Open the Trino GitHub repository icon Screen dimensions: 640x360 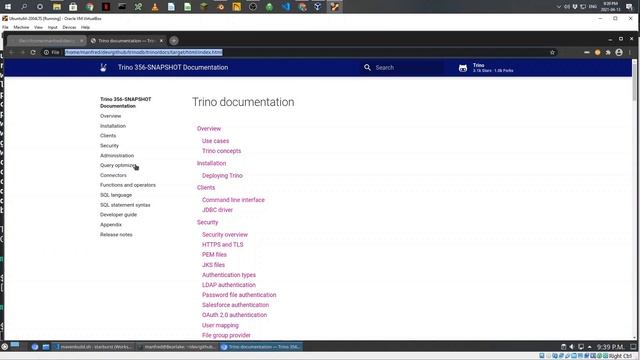463,68
